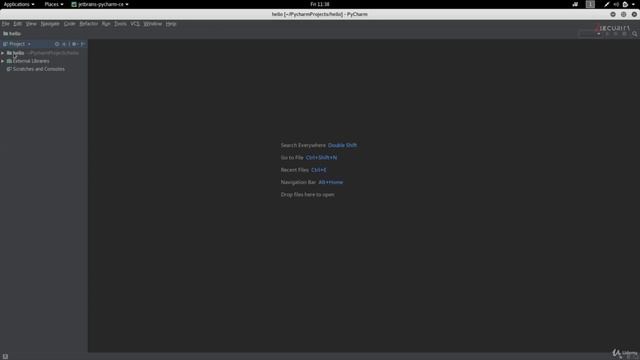Toggle tool window buttons in status bar
This screenshot has width=640, height=360.
click(5, 356)
